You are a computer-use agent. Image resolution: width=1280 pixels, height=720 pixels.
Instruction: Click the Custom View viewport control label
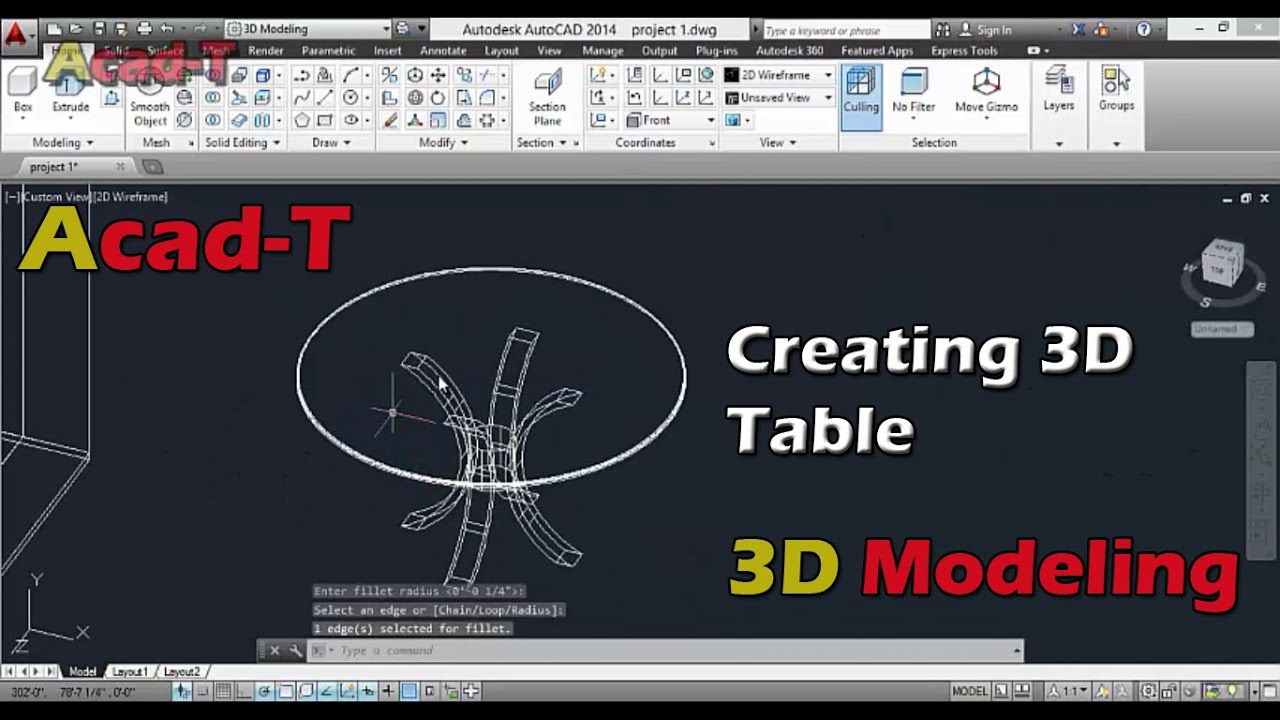[x=55, y=197]
